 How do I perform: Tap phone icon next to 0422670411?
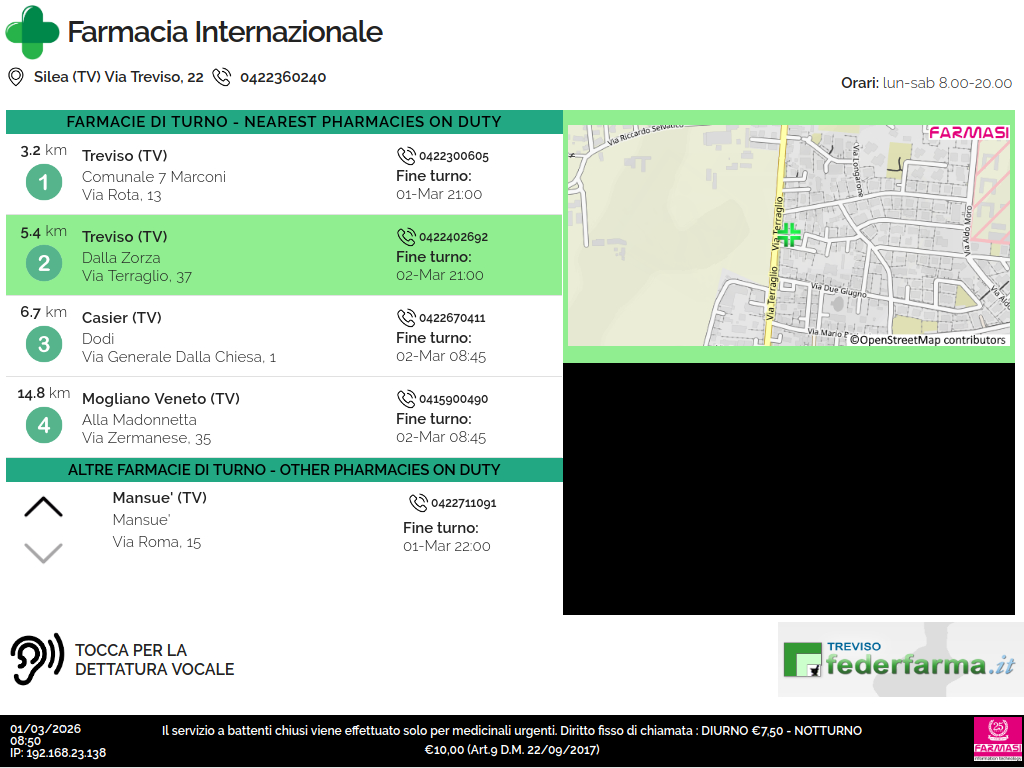(x=406, y=318)
